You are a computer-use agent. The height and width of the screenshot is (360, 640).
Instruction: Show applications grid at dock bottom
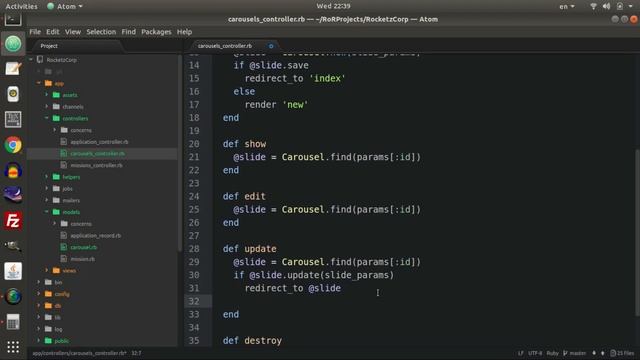point(13,347)
